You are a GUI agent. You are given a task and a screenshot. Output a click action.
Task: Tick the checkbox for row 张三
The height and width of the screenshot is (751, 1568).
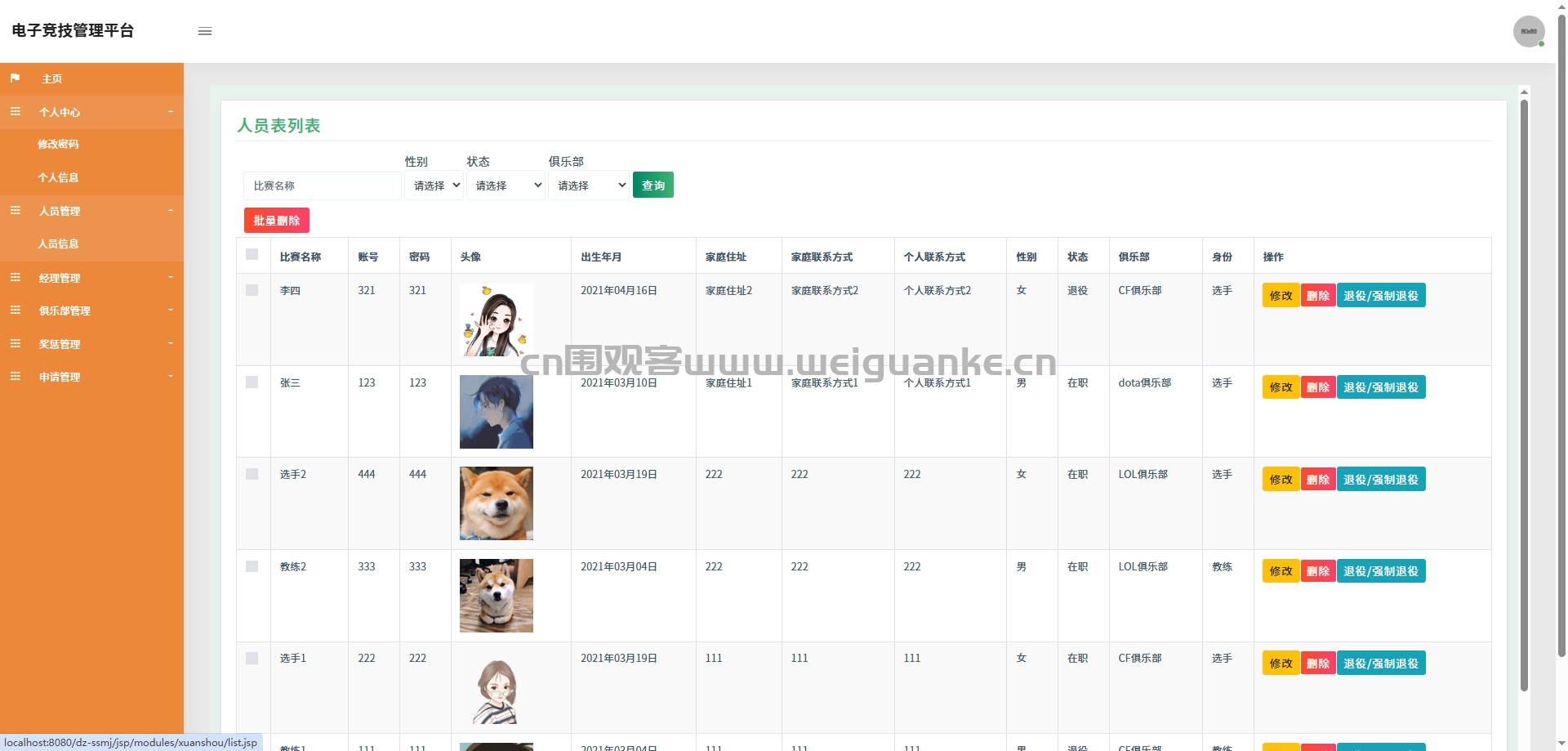click(252, 382)
